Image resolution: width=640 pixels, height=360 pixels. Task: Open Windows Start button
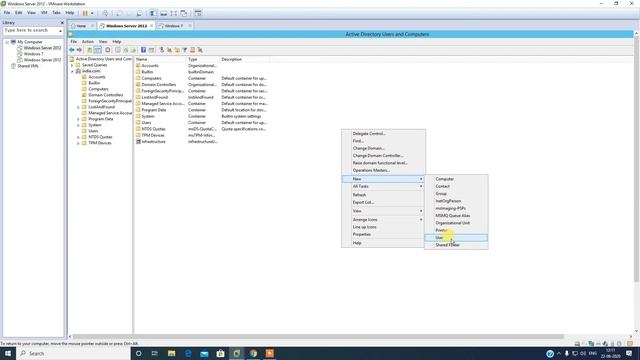pos(8,353)
